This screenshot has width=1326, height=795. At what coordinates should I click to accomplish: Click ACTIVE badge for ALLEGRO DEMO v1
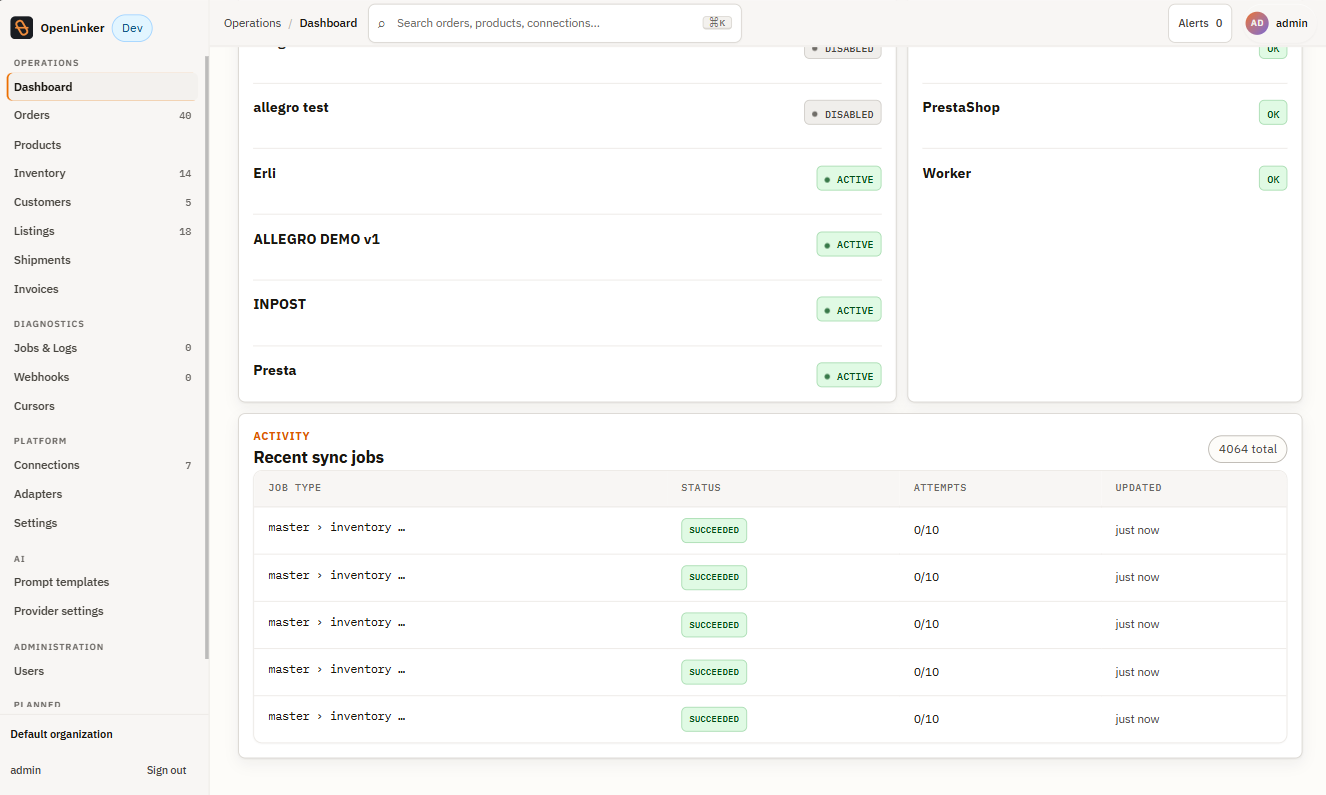(x=849, y=244)
